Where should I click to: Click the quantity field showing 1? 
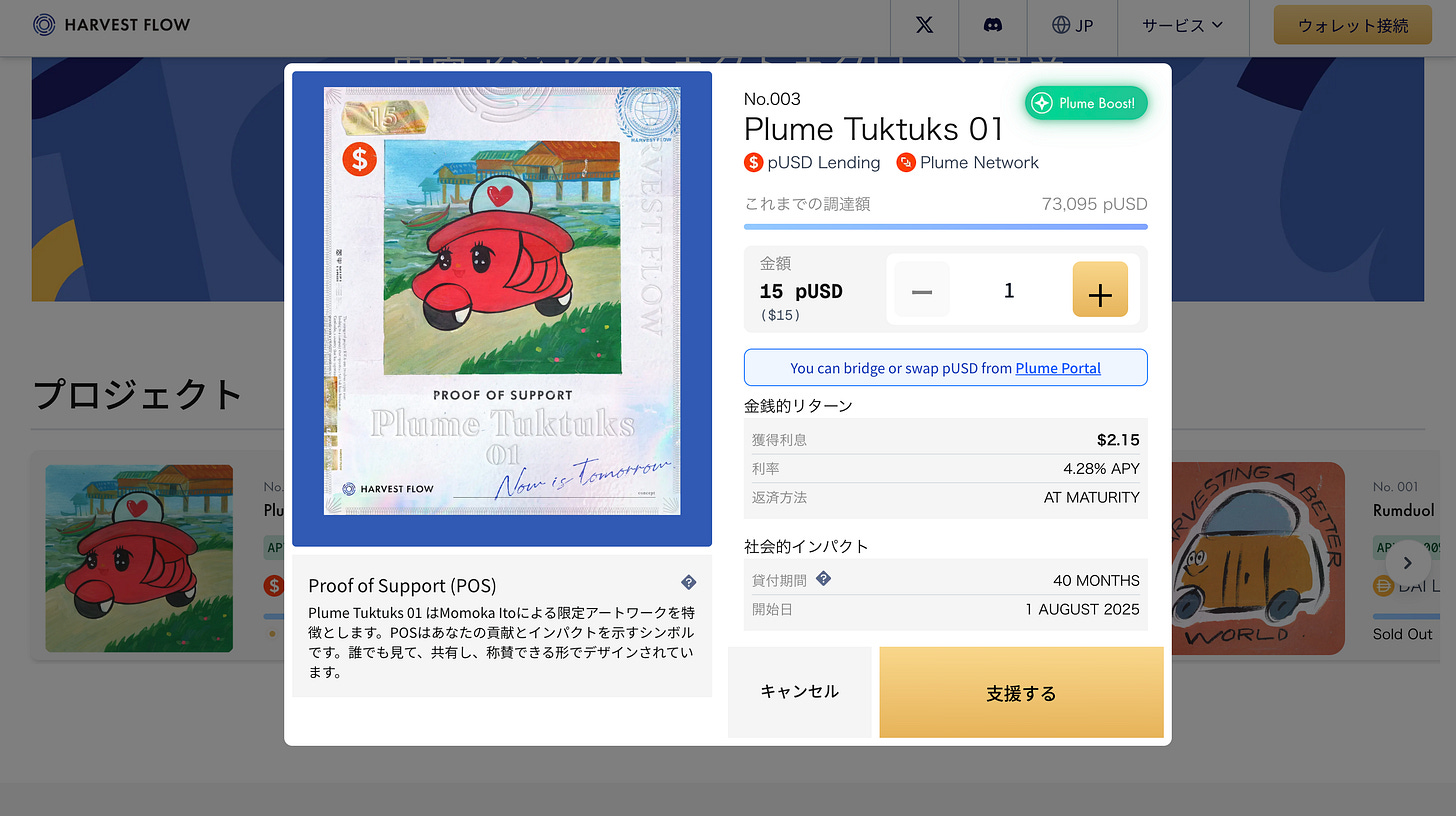pos(1009,290)
